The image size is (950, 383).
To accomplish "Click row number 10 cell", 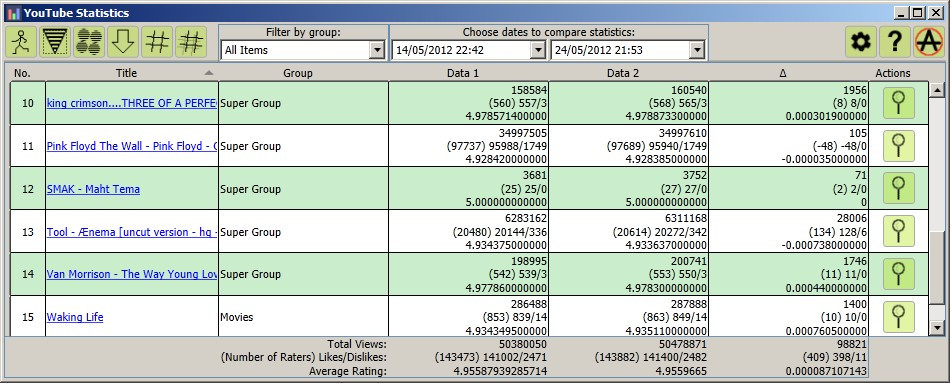I will tap(28, 103).
